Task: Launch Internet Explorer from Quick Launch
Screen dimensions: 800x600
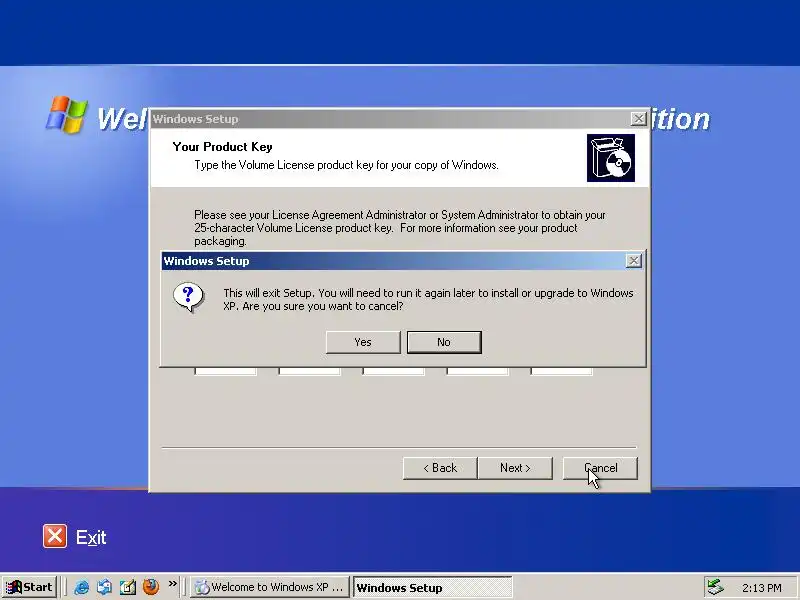Action: tap(82, 587)
